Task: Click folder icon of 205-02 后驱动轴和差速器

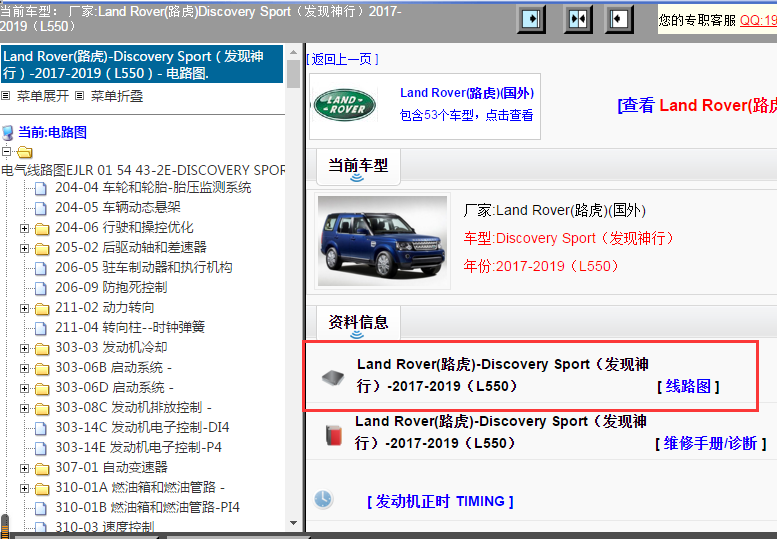Action: click(42, 248)
